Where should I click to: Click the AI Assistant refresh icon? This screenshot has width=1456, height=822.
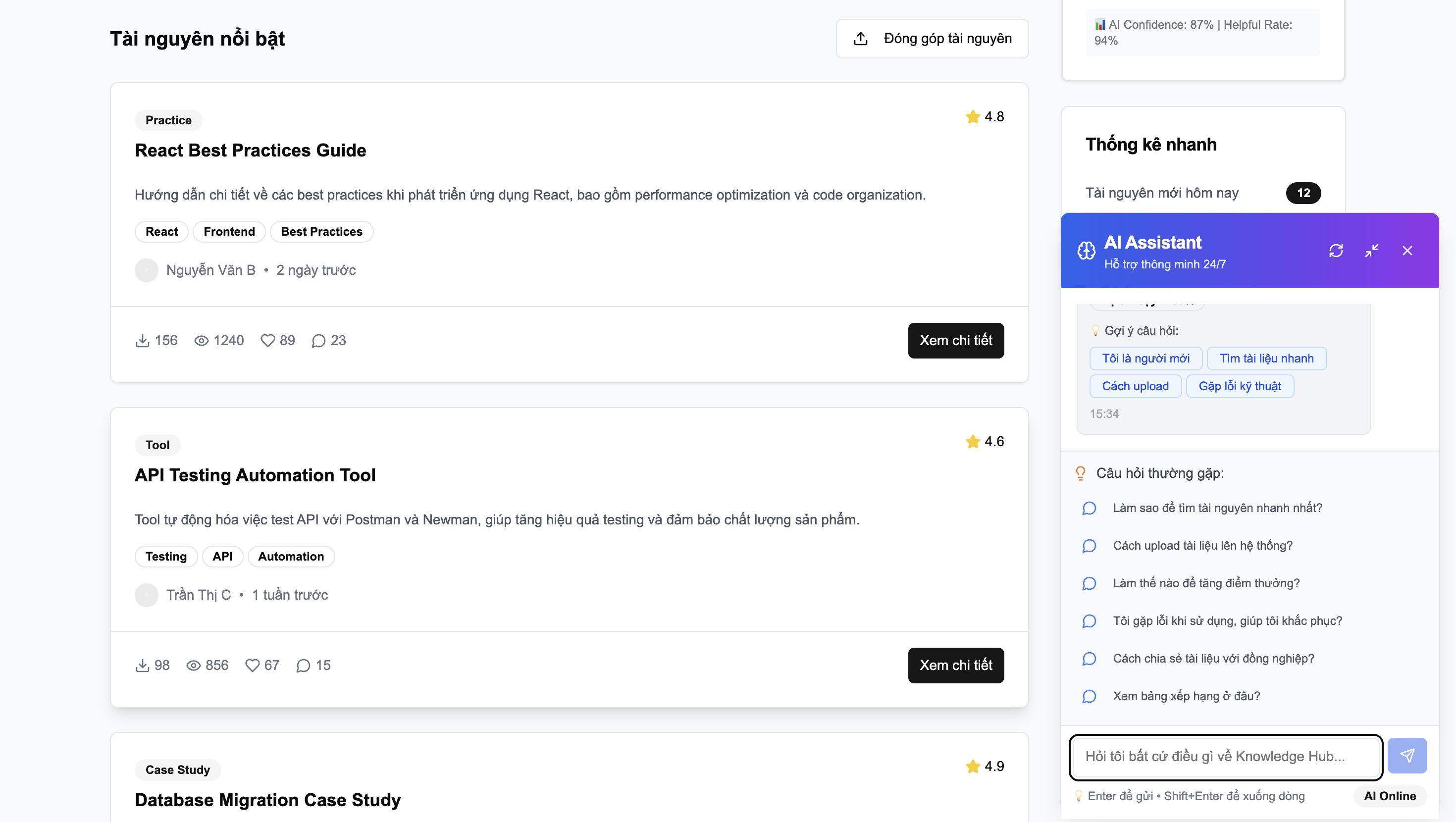[1336, 251]
